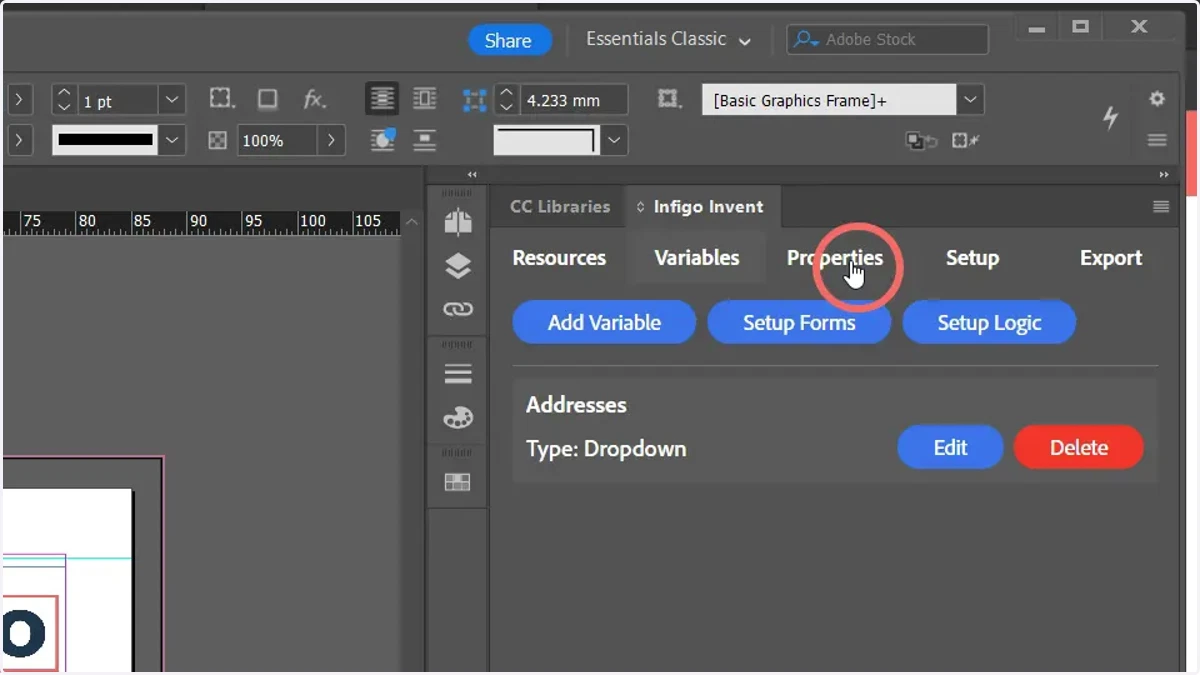Adjust stroke weight stepper arrows
This screenshot has width=1200, height=675.
click(x=64, y=100)
